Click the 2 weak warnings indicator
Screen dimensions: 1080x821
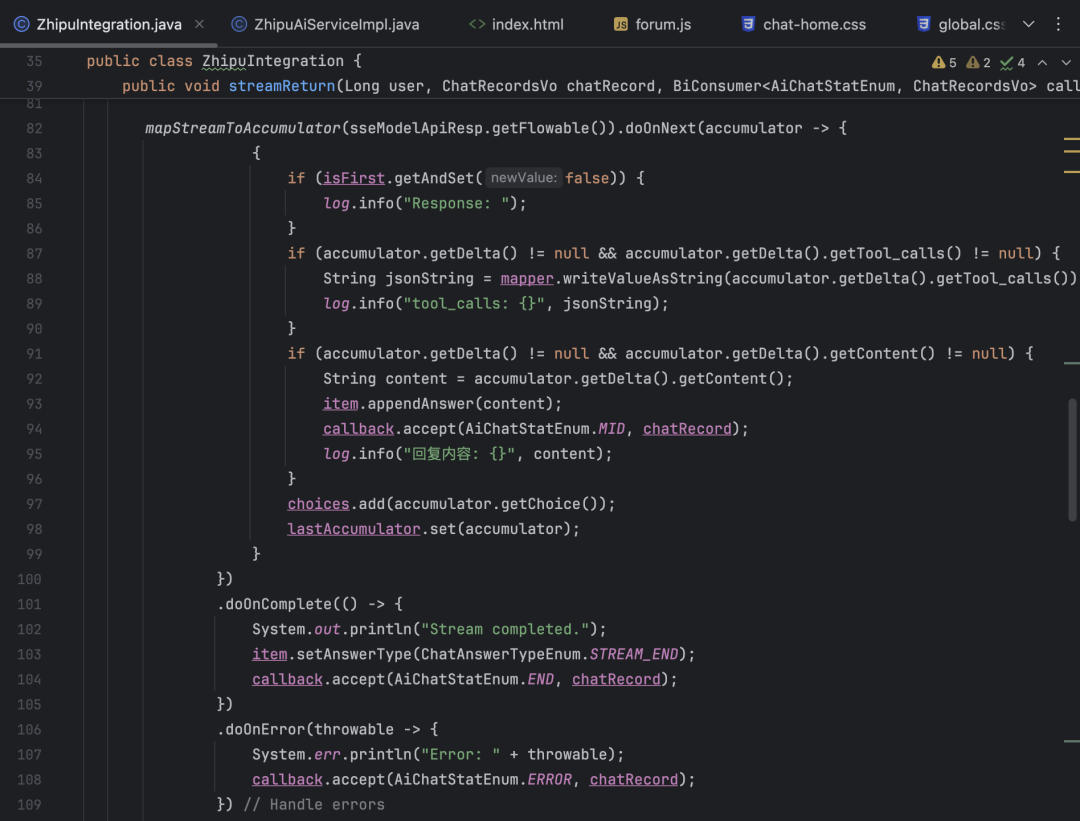click(x=978, y=63)
